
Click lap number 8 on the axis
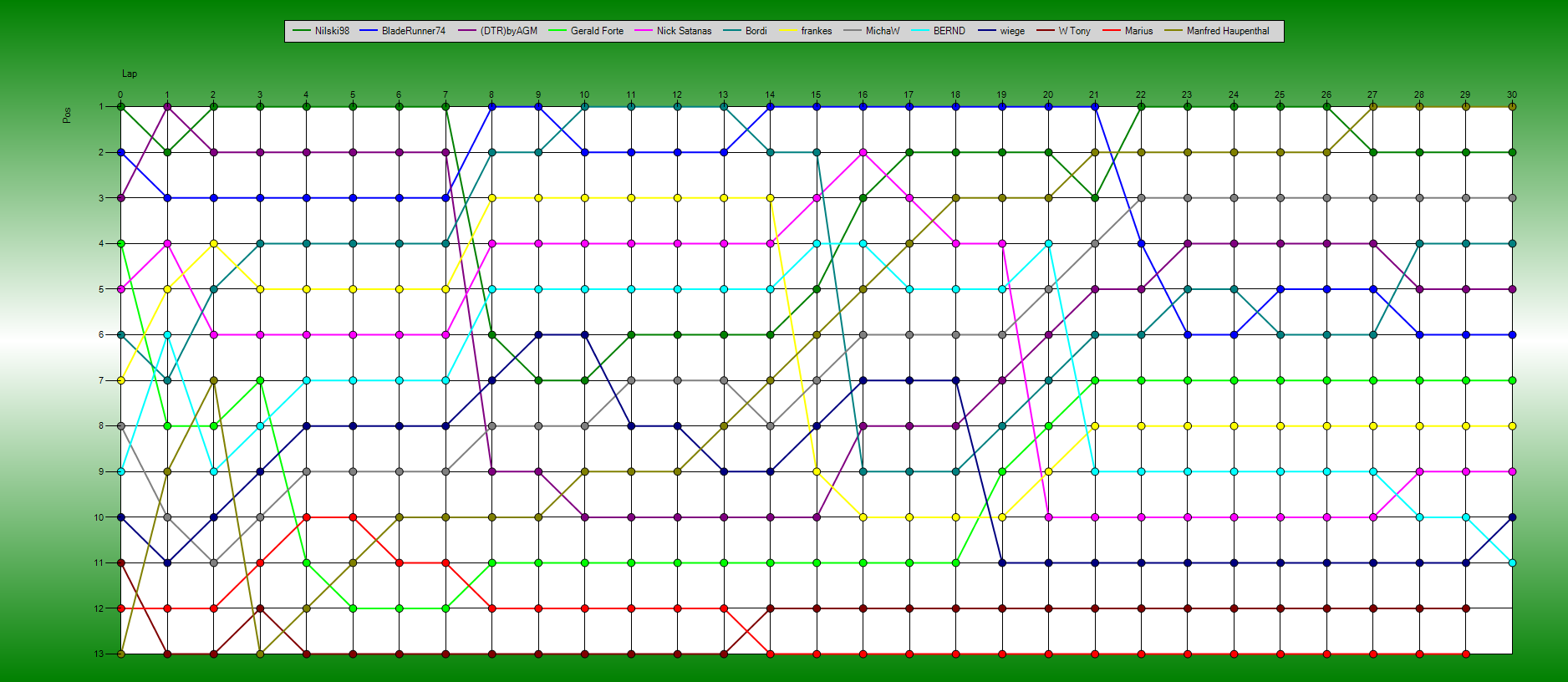[491, 94]
